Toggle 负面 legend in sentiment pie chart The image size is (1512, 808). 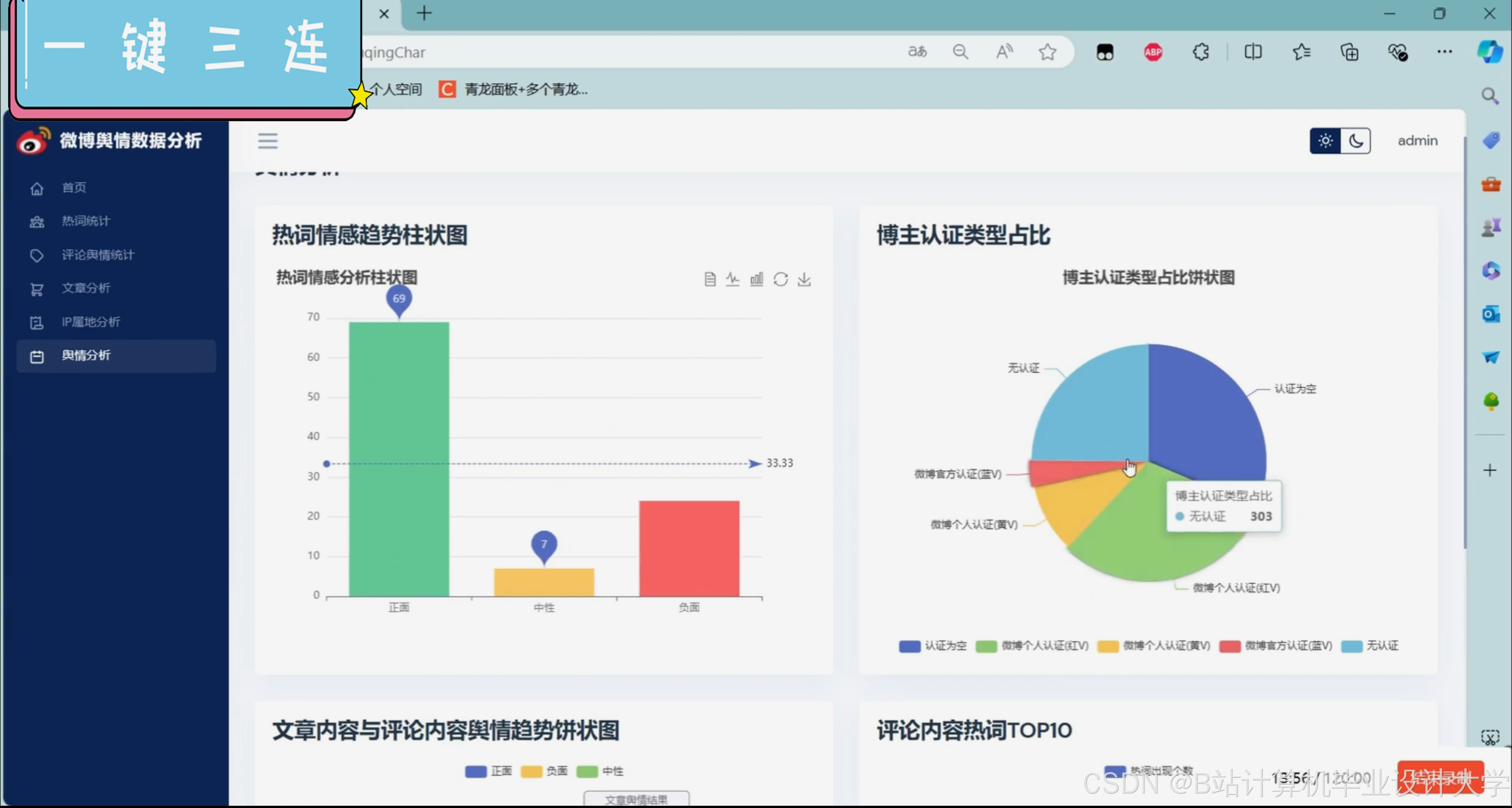[543, 771]
